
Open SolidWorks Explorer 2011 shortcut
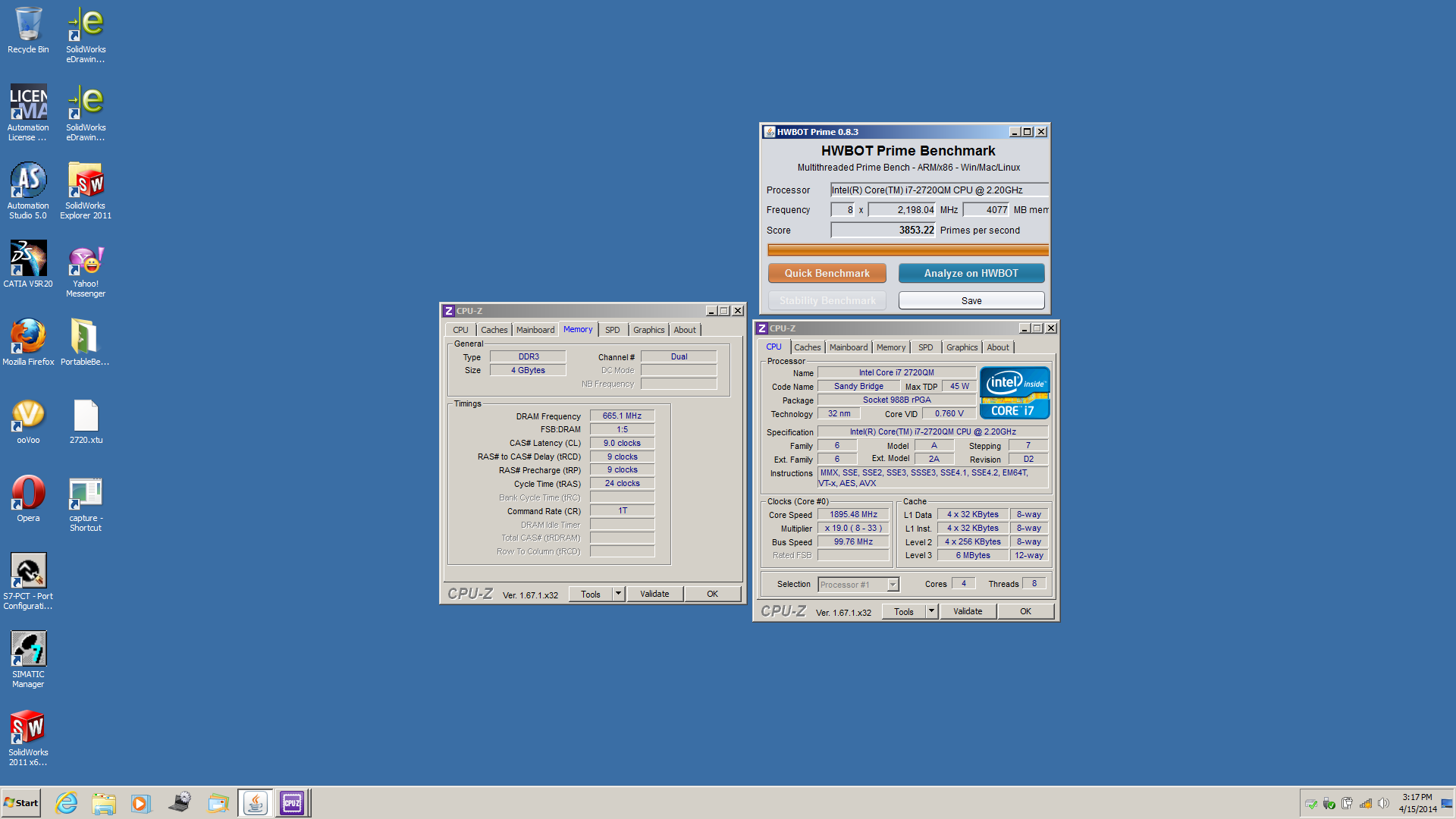86,190
